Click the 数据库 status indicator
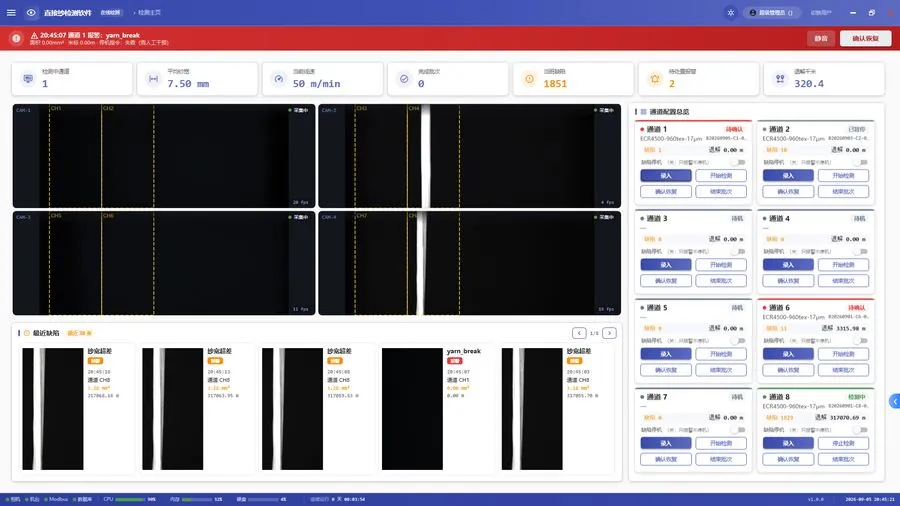Screen dimensions: 900x506 click(x=83, y=499)
